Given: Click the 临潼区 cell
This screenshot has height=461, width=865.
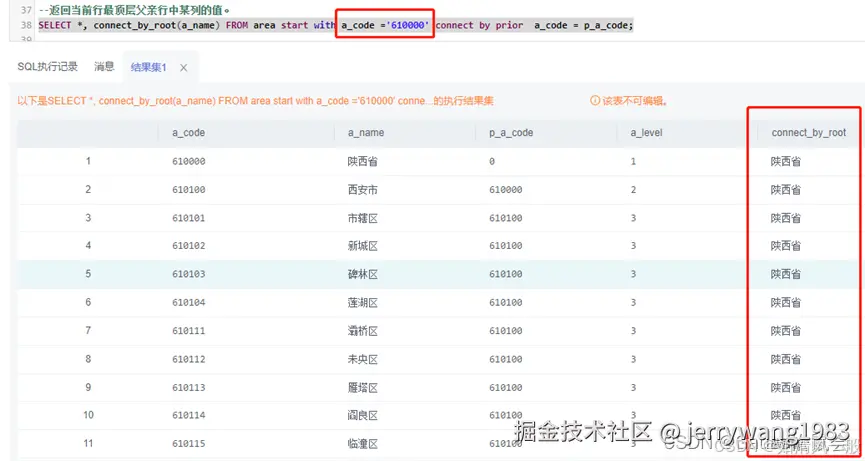Looking at the screenshot, I should [x=362, y=444].
